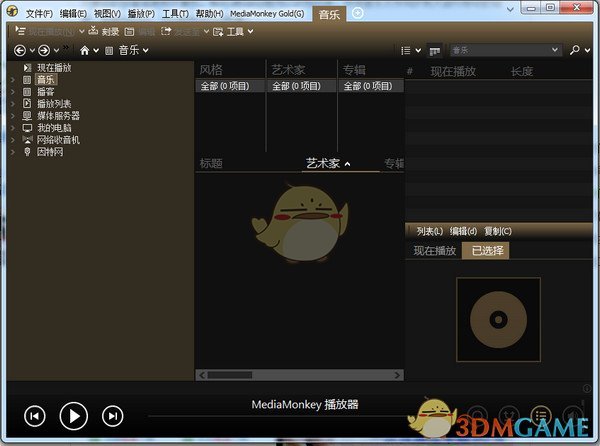Select 全部 (0 项目) under 艺术家
The image size is (600, 446).
[x=302, y=86]
